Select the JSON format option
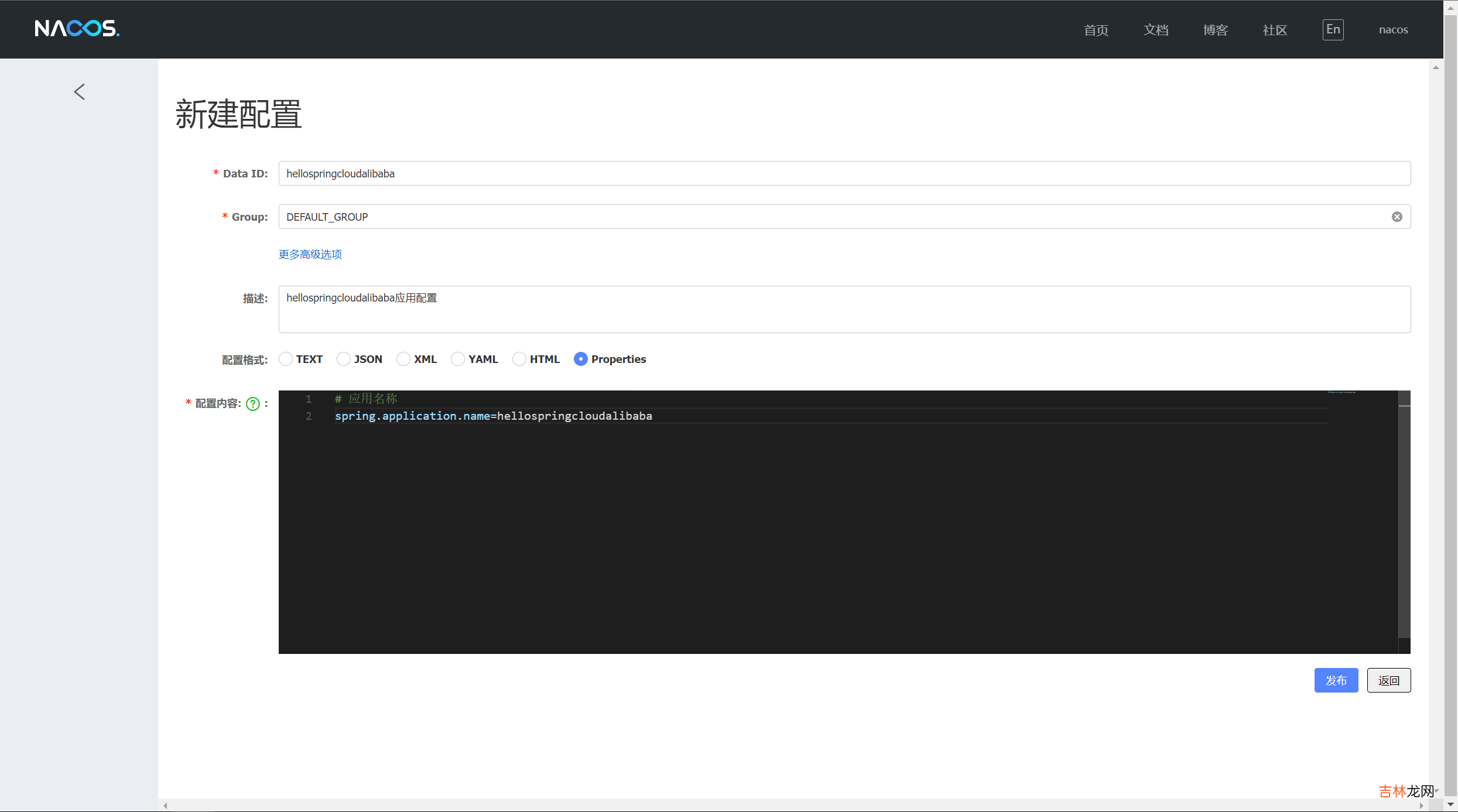 click(x=344, y=359)
